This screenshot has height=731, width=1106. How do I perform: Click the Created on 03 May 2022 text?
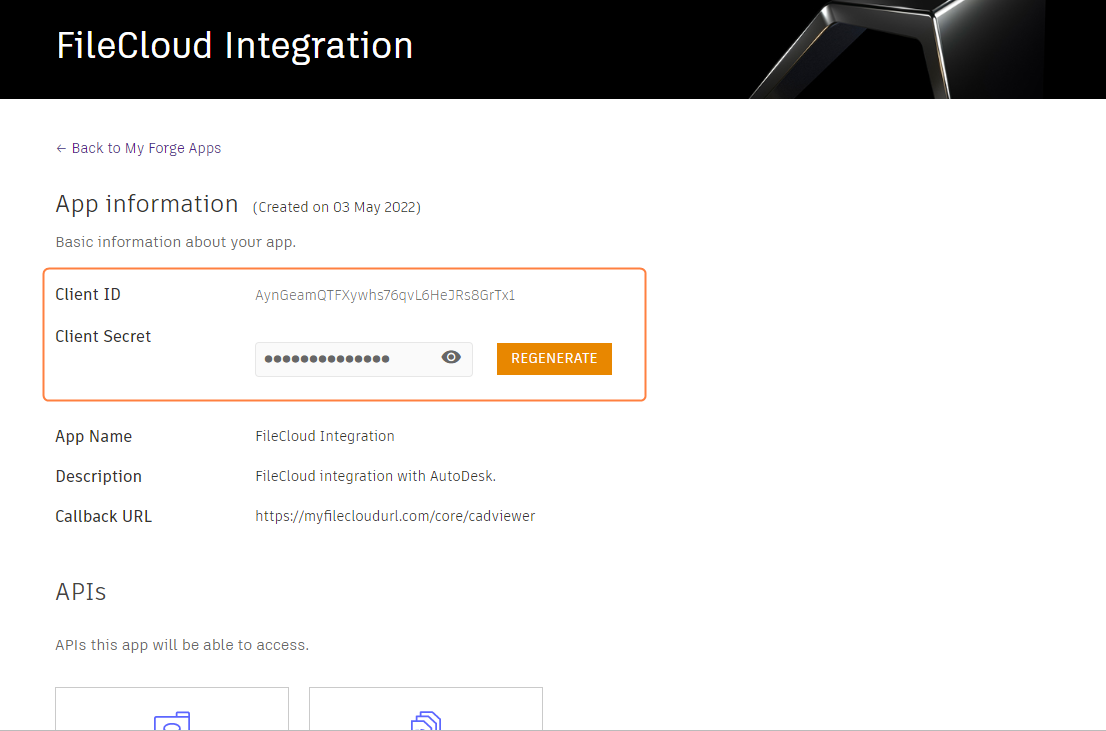(337, 207)
